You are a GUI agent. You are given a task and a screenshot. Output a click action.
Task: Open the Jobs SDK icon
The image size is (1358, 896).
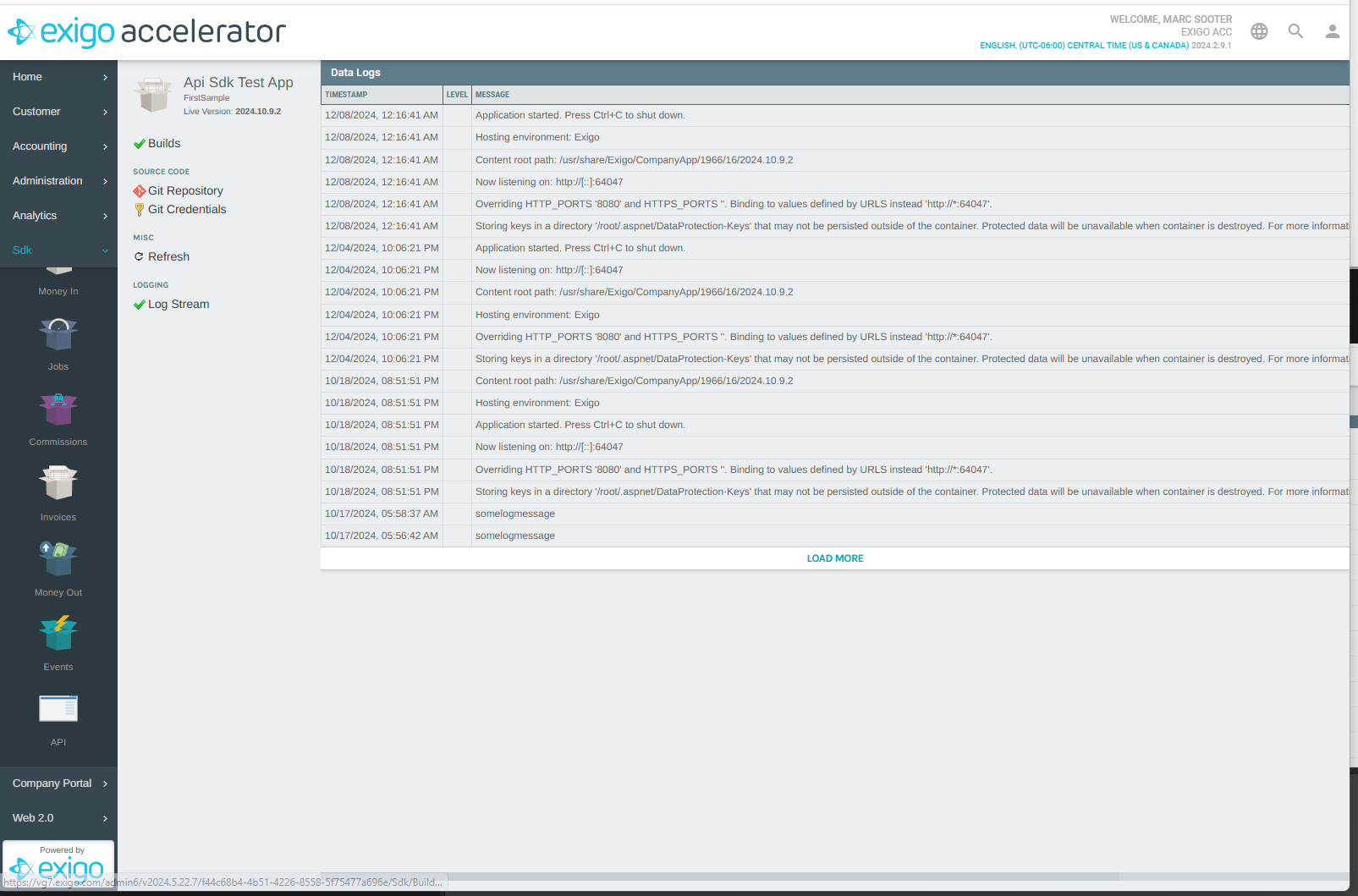point(58,335)
